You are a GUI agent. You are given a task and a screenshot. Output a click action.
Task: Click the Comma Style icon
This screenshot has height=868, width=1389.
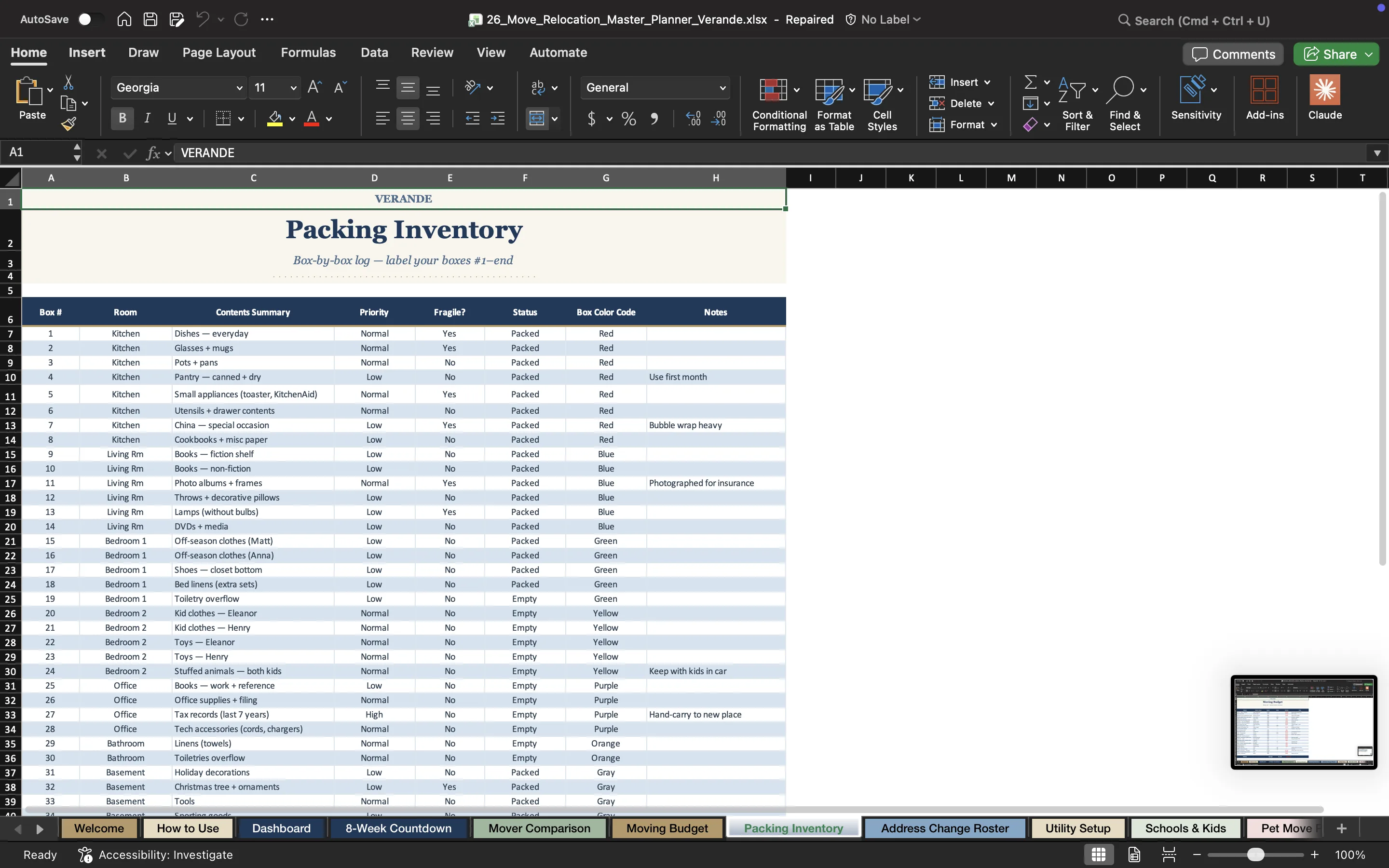654,119
